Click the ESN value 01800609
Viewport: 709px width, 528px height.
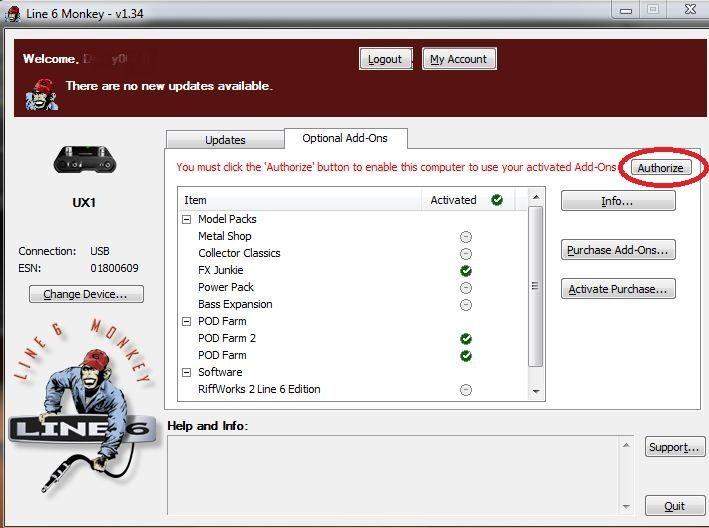[x=114, y=268]
